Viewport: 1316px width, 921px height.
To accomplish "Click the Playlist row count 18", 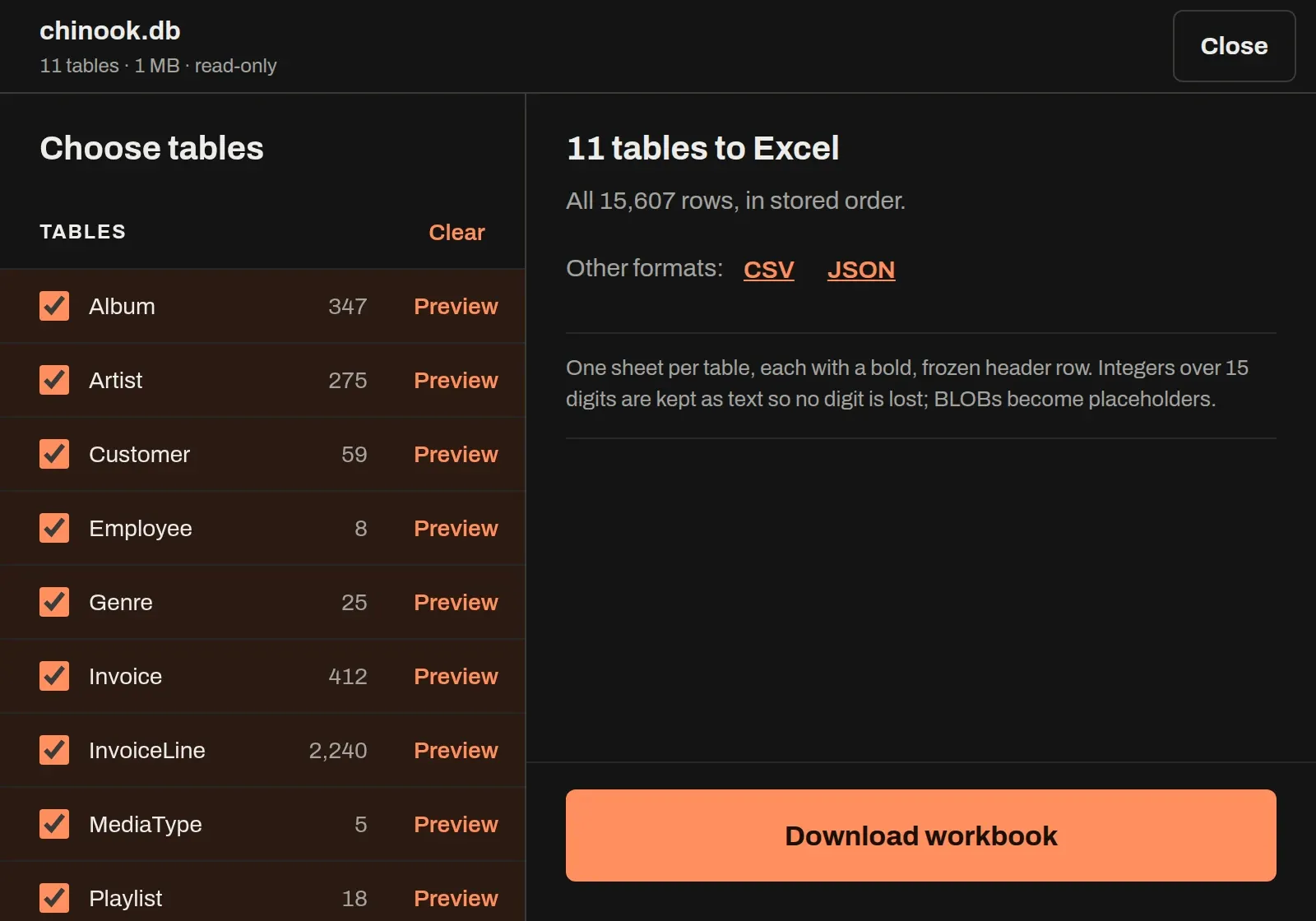I will [x=354, y=898].
